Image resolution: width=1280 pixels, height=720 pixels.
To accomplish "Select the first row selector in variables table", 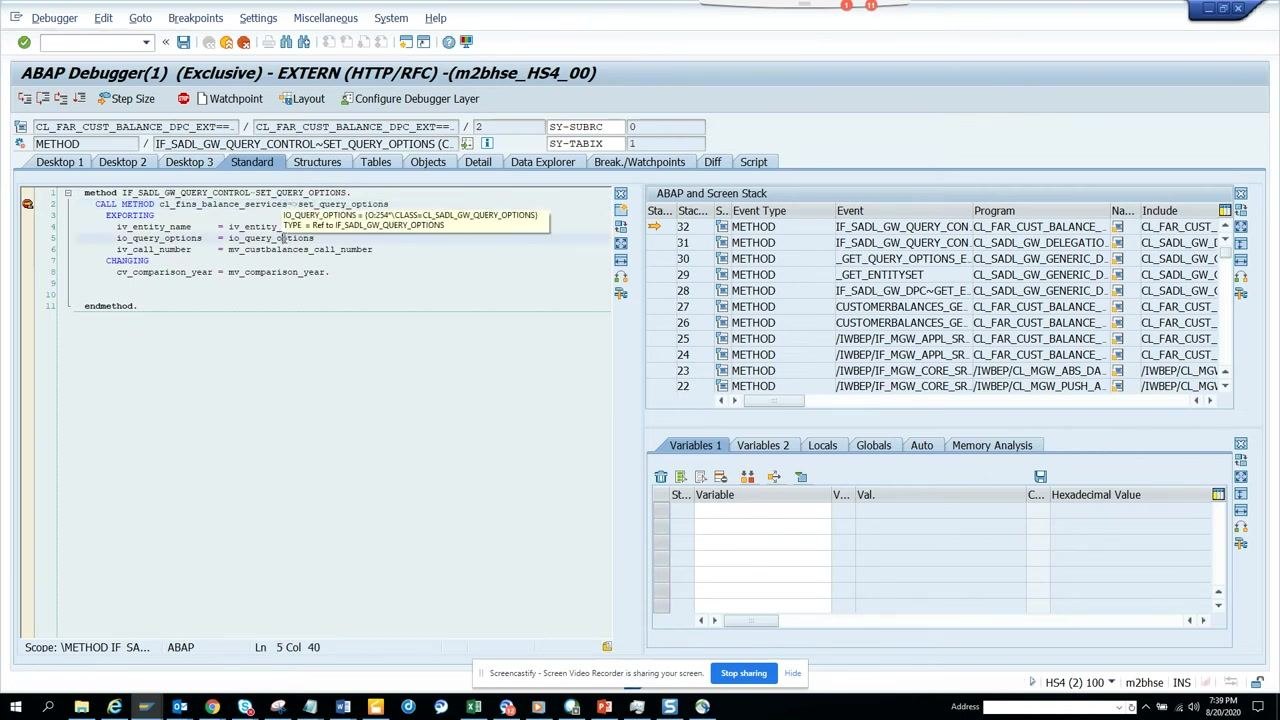I will pos(661,510).
